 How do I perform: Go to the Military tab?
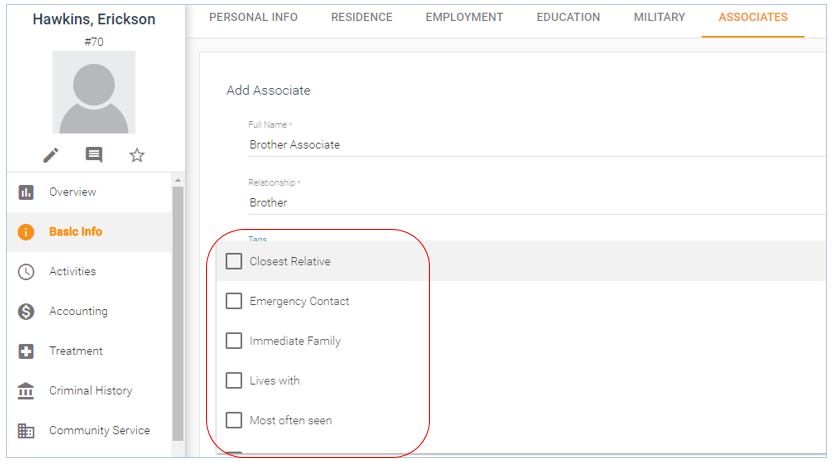[x=659, y=18]
